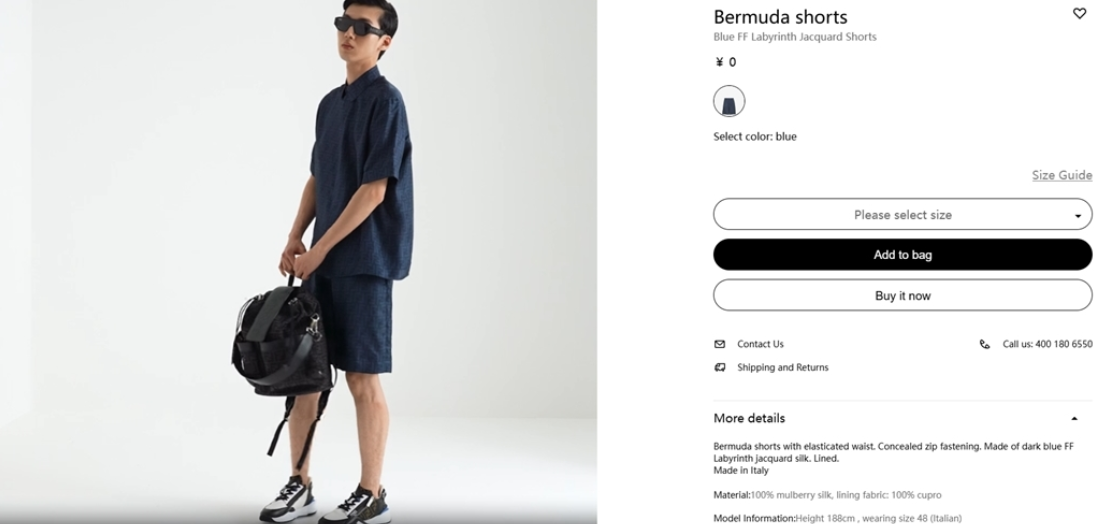
Task: Click the phone call icon
Action: (984, 344)
